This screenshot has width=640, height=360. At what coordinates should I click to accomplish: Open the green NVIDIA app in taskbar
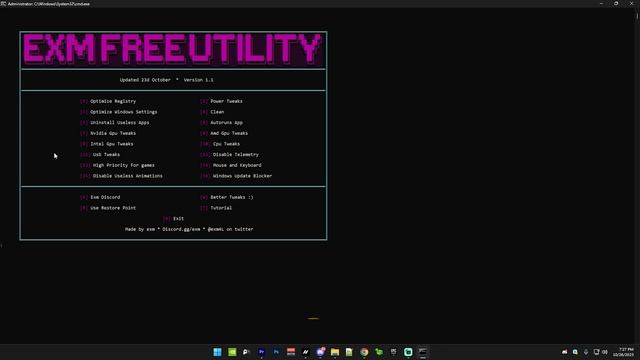pyautogui.click(x=232, y=352)
